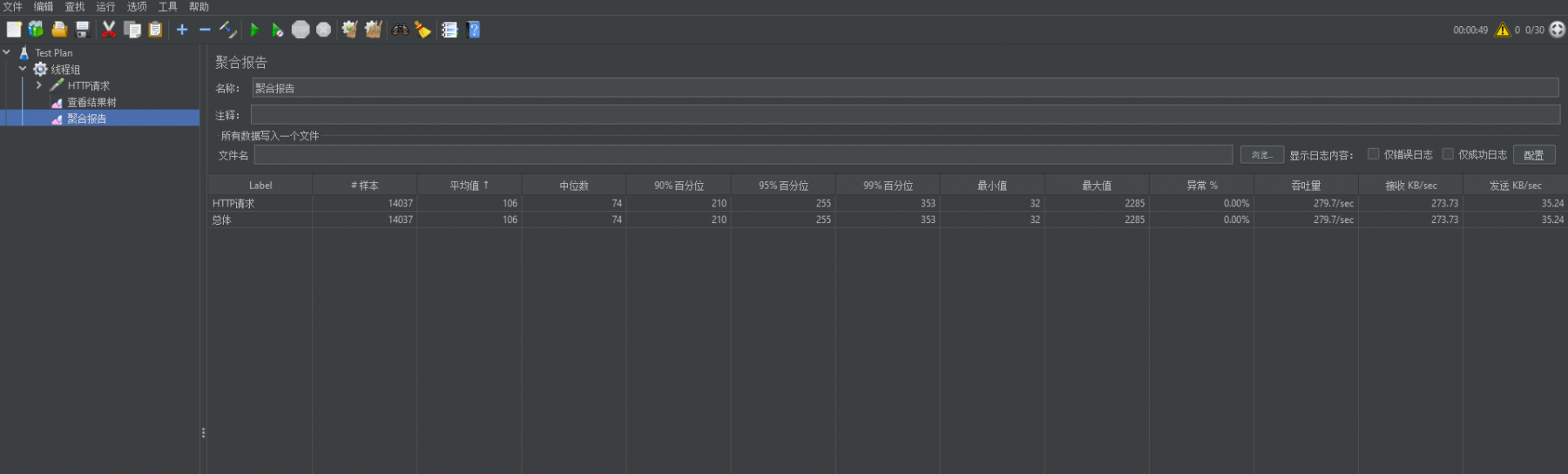
Task: Open the 工具 menu
Action: click(x=168, y=7)
